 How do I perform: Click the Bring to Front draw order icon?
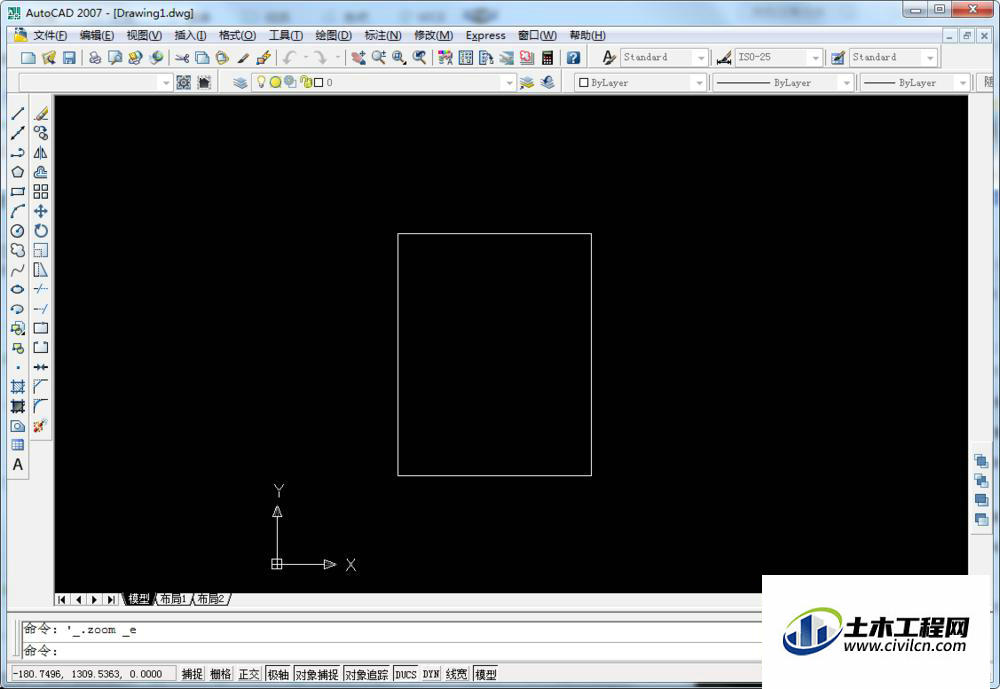[x=981, y=461]
